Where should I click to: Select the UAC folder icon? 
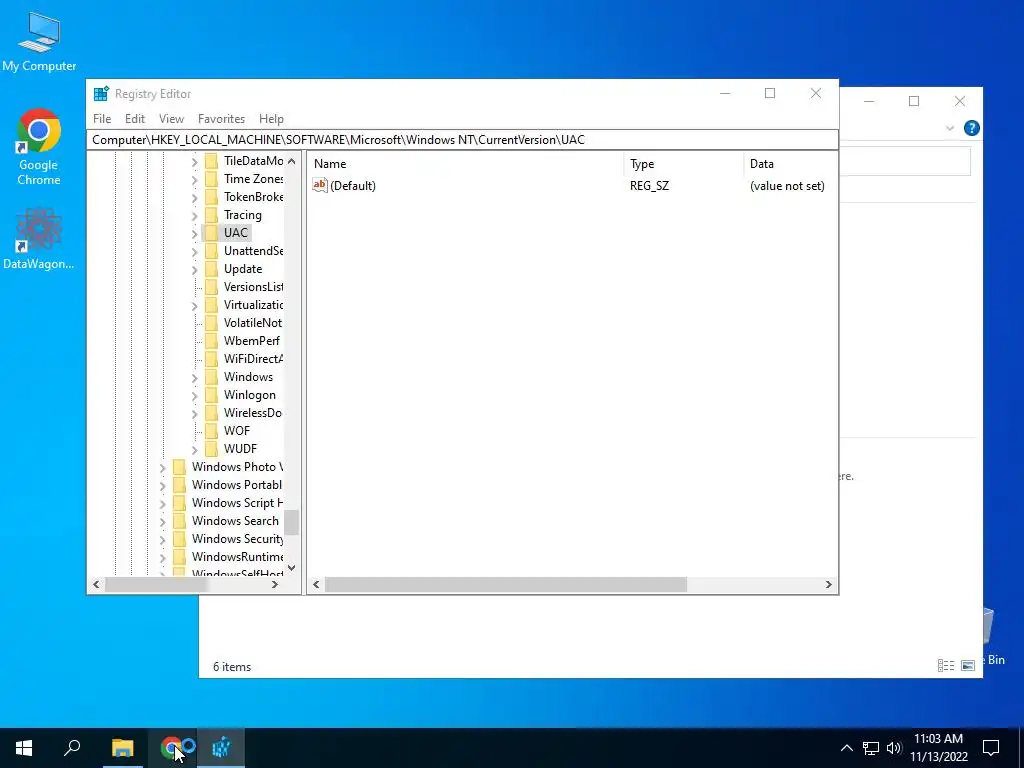[211, 232]
